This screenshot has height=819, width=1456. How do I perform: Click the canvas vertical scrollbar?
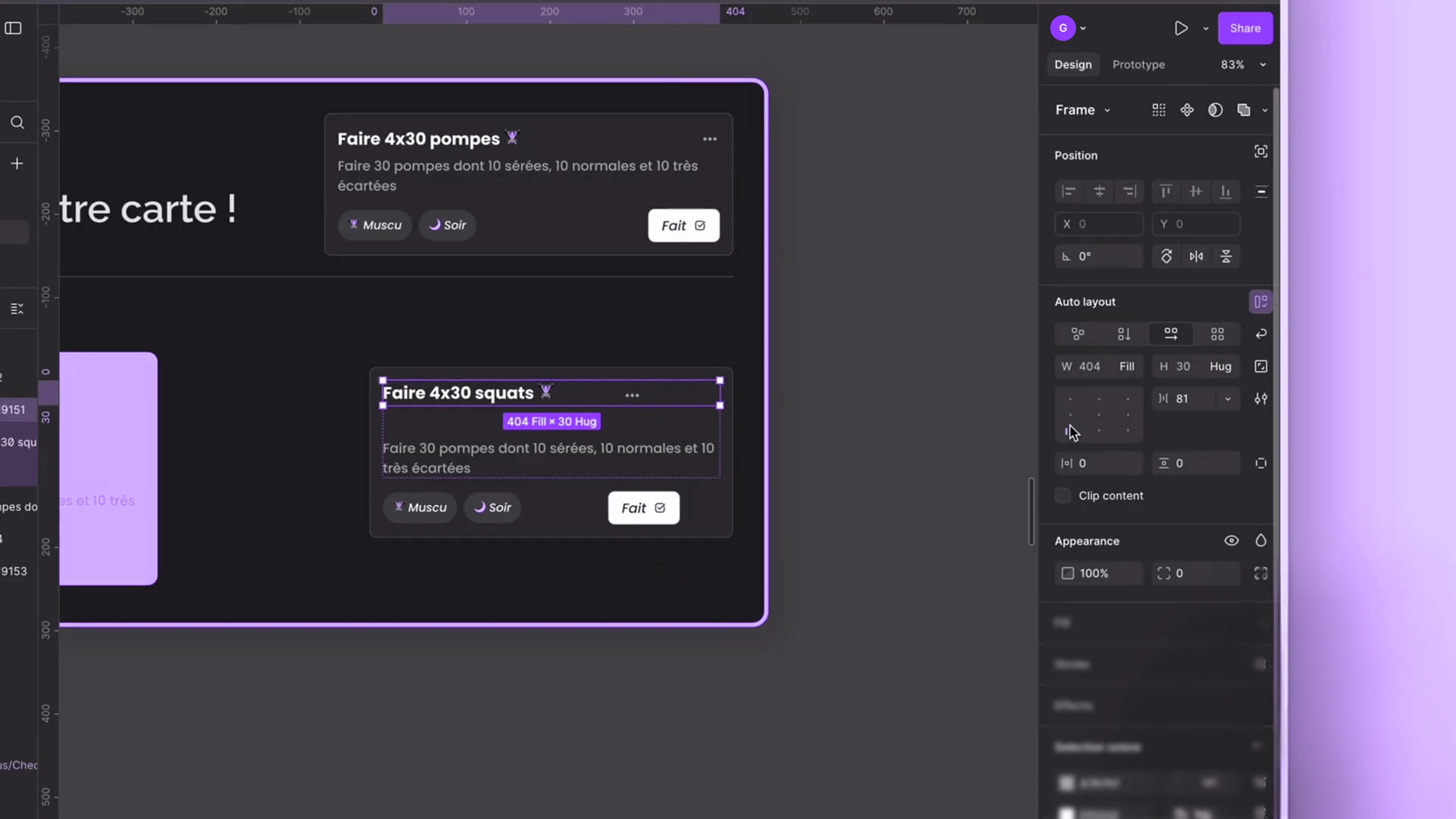tap(1031, 512)
